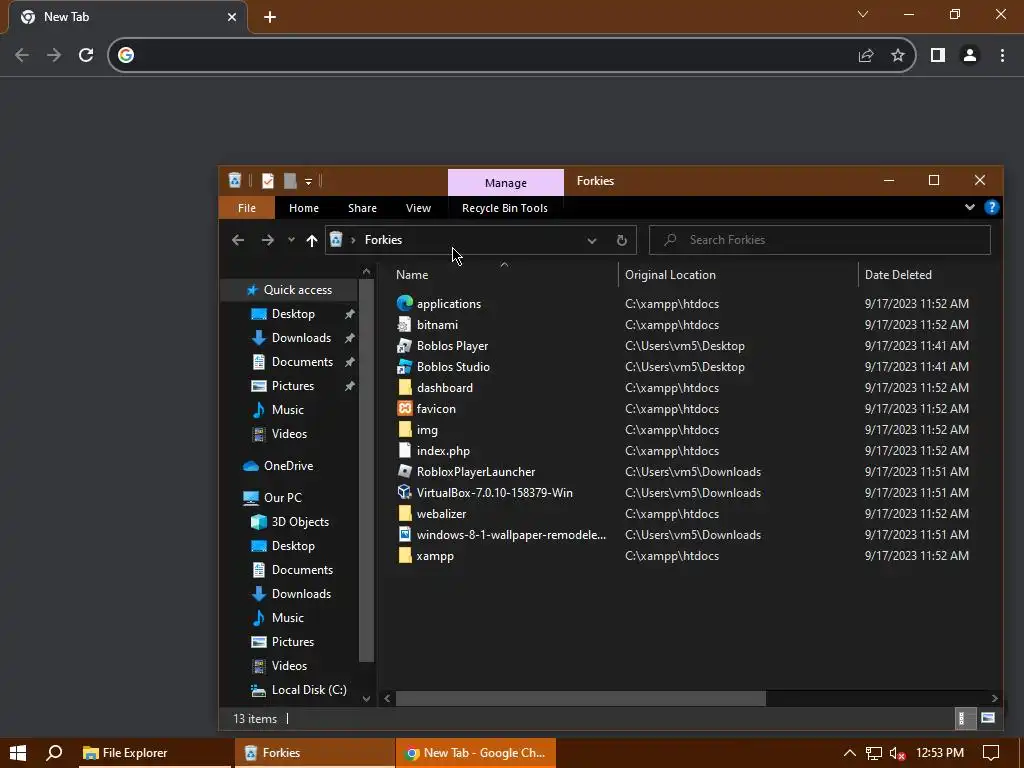Go up one folder level

(x=312, y=240)
